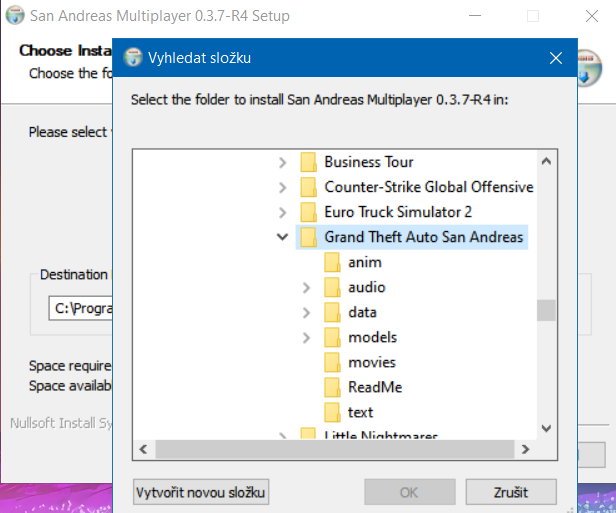Click Zrušit to cancel folder browsing

click(511, 492)
